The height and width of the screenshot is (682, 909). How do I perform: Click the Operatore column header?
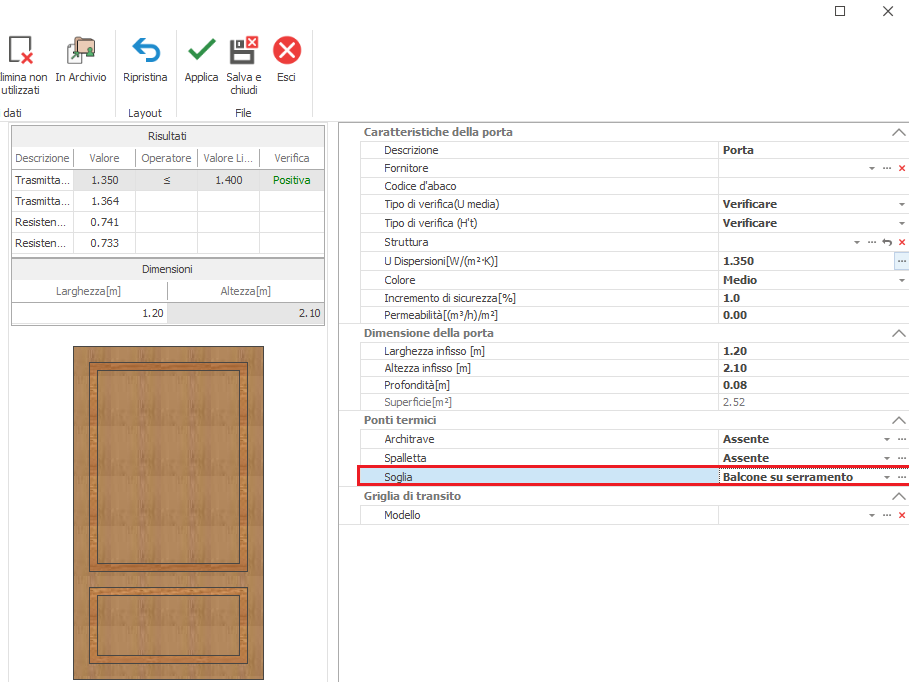[x=166, y=158]
